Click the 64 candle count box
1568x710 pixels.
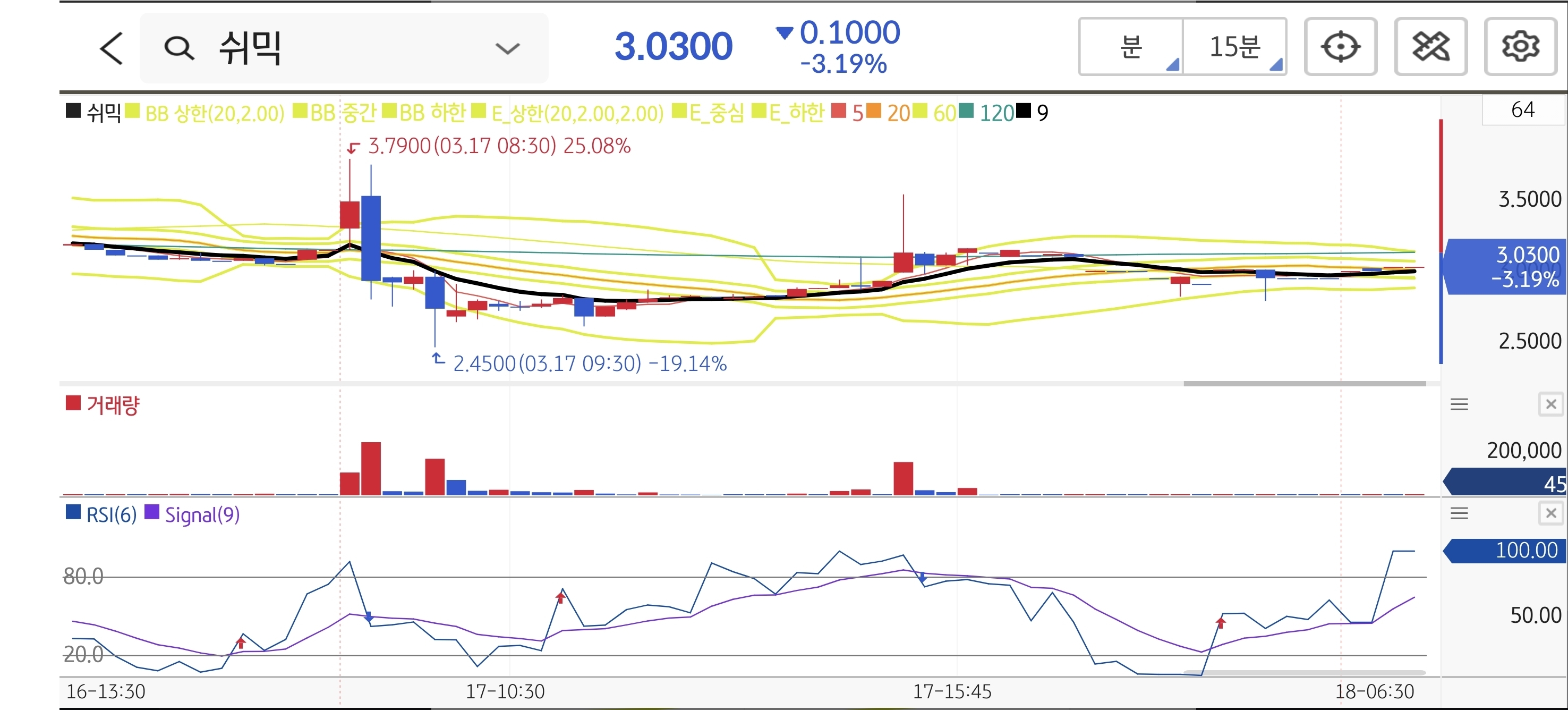pyautogui.click(x=1522, y=109)
